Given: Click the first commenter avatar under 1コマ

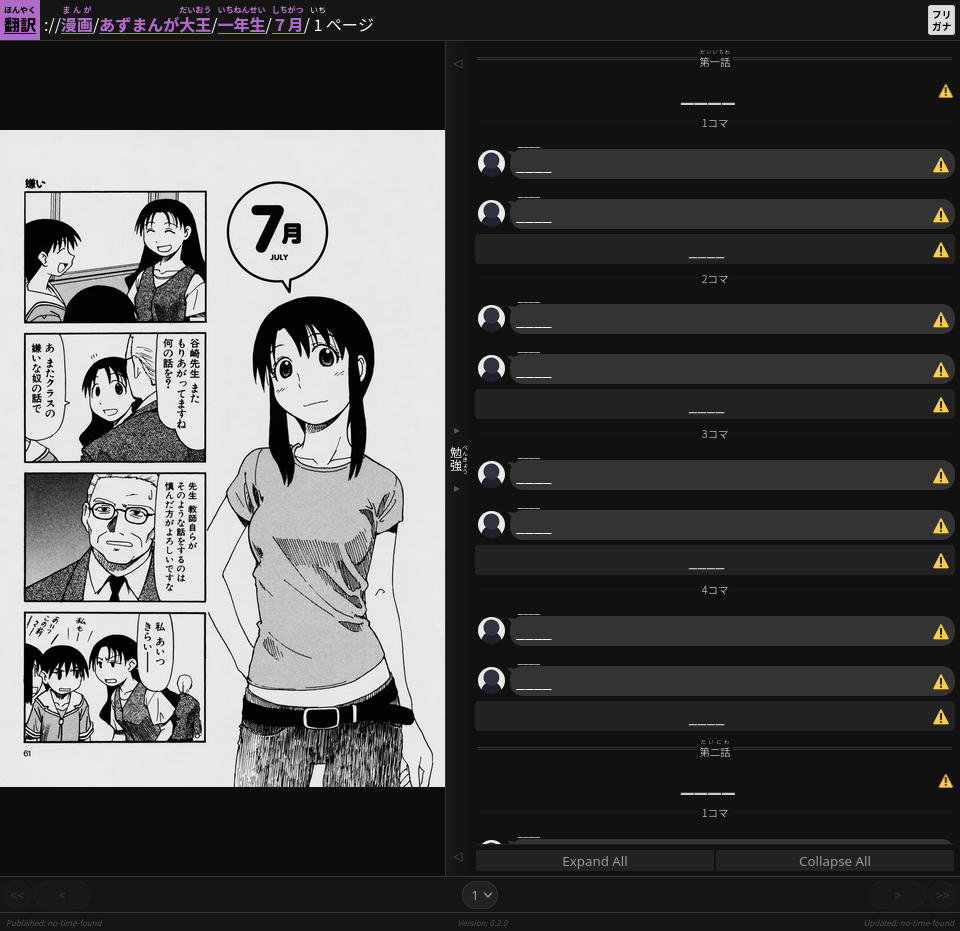Looking at the screenshot, I should [x=491, y=163].
